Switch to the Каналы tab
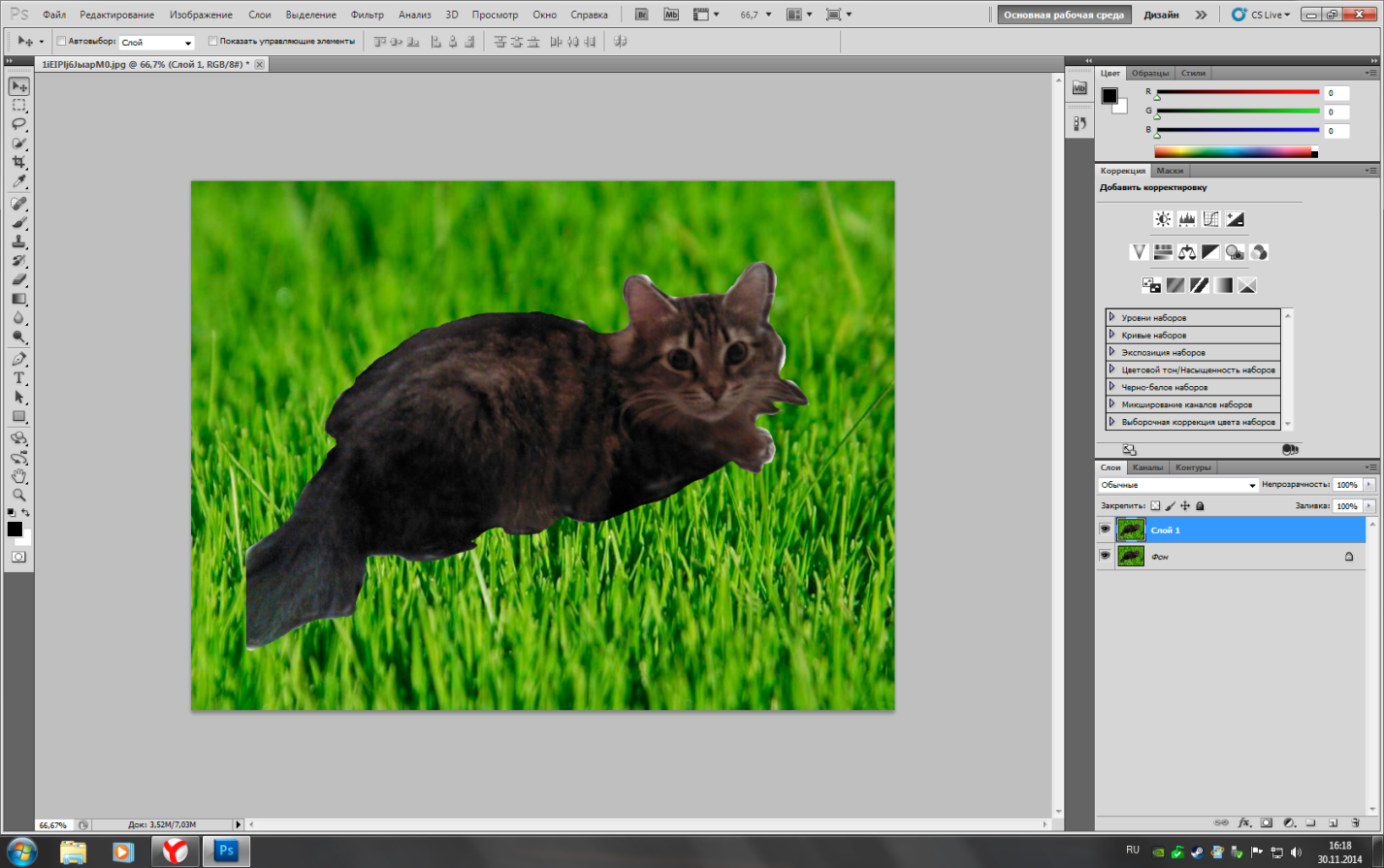The image size is (1384, 868). 1147,467
